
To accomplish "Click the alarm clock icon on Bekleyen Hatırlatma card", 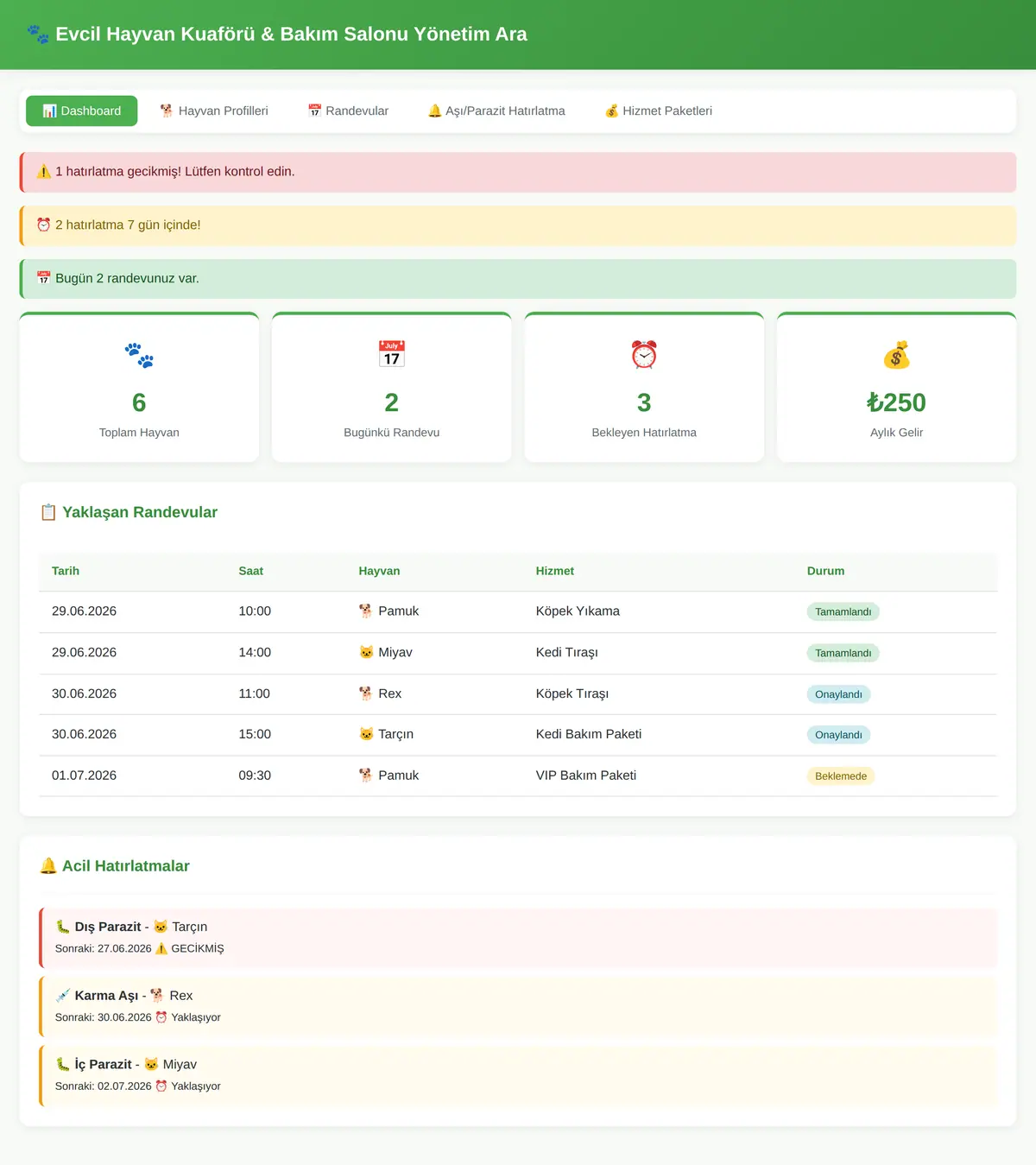I will [x=644, y=355].
